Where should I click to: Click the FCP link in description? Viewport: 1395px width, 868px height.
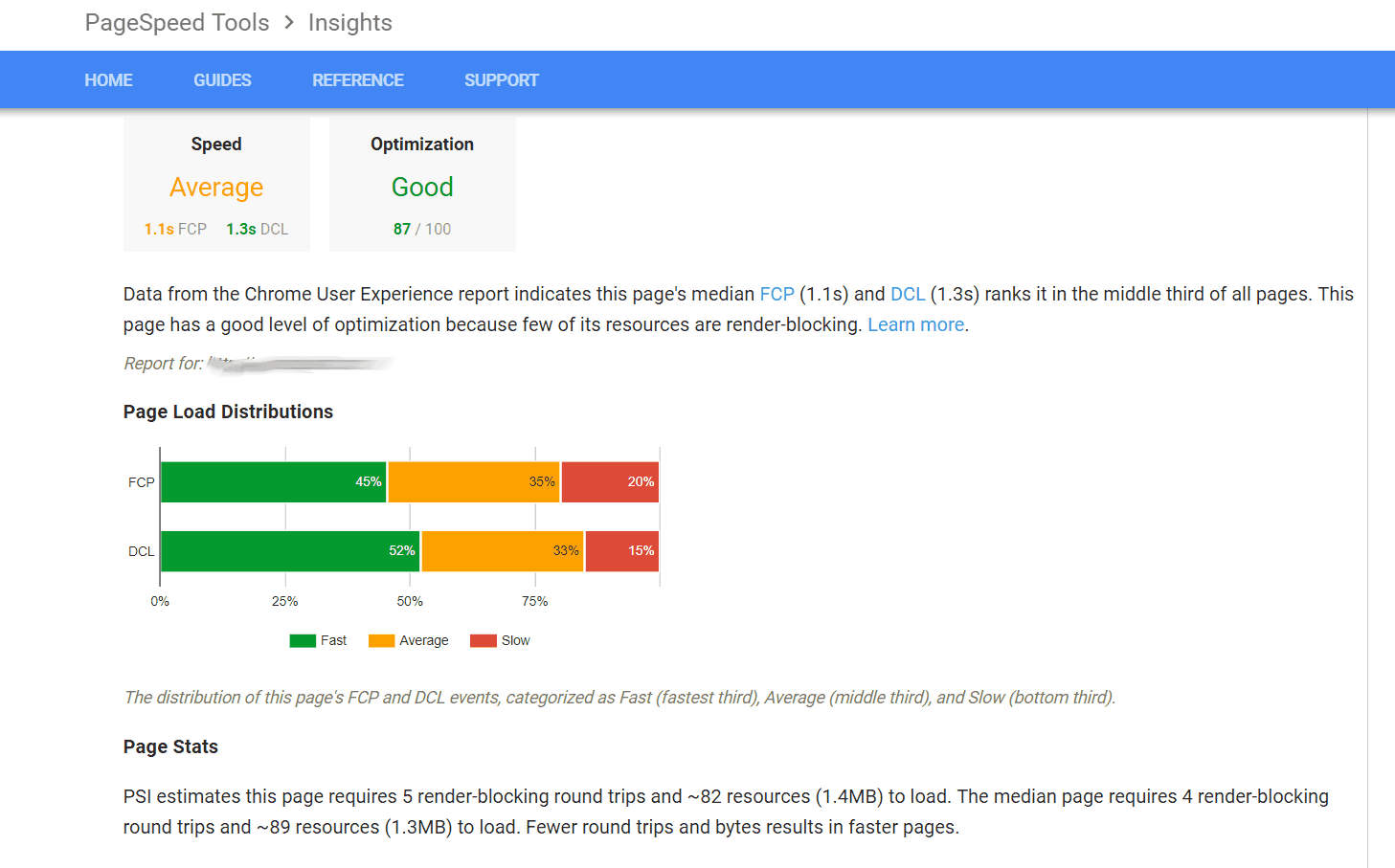[776, 294]
